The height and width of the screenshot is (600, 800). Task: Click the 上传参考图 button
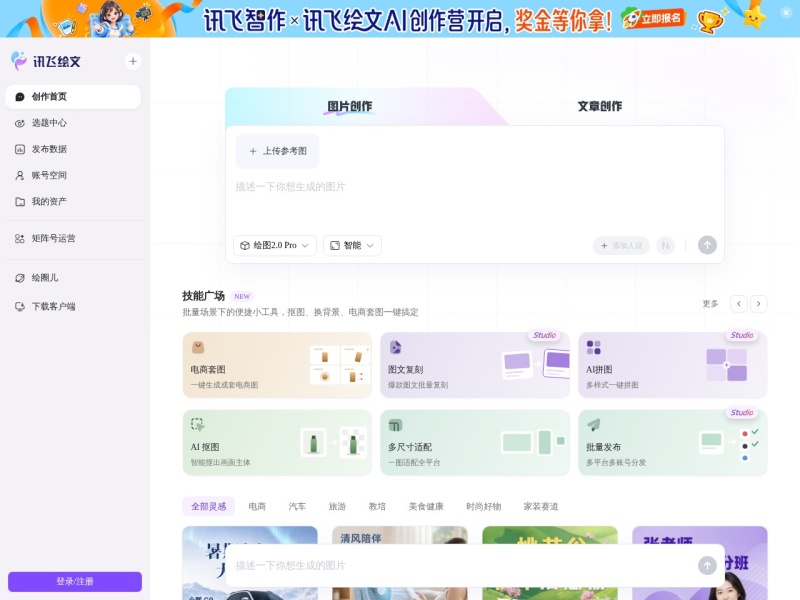tap(277, 151)
